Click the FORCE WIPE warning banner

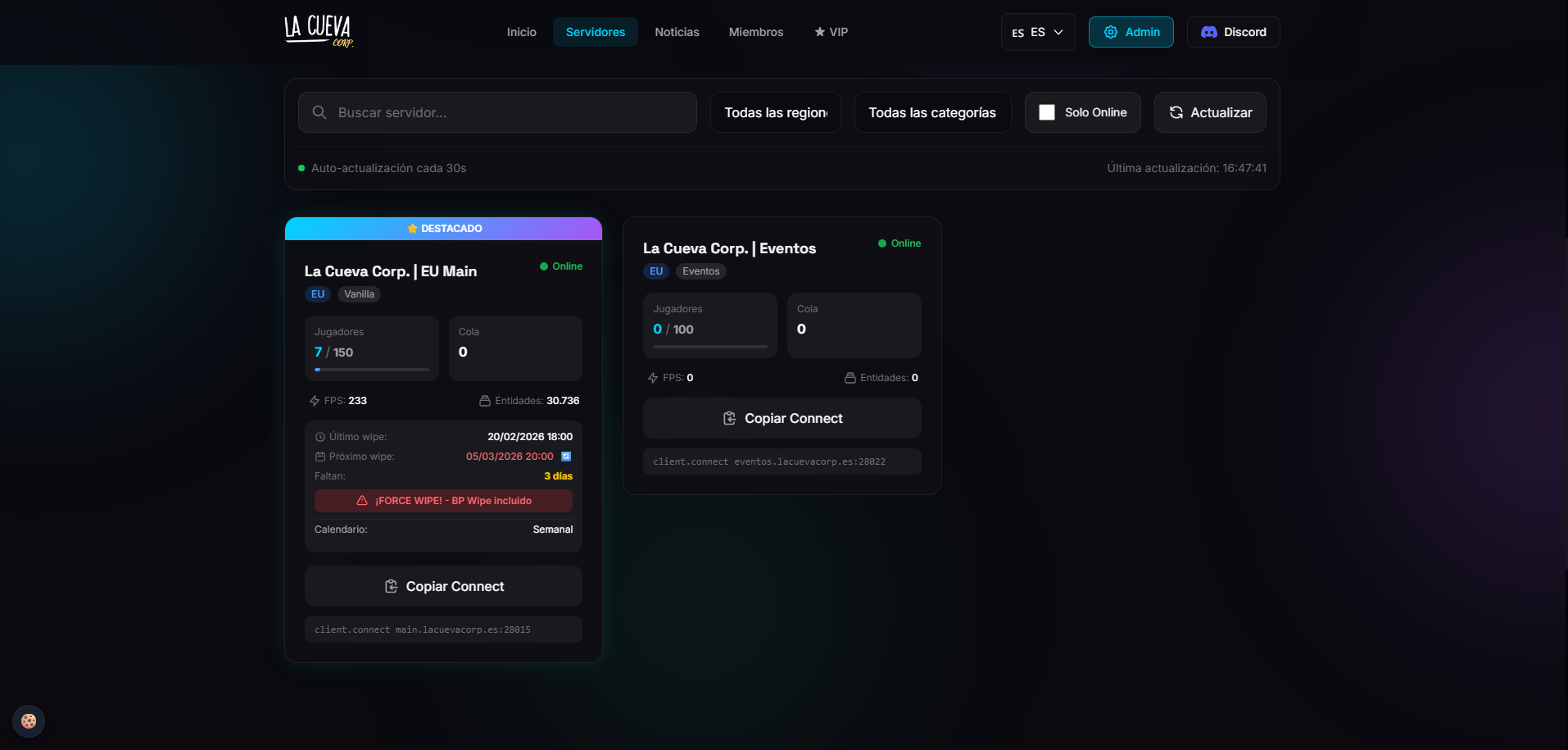coord(443,501)
